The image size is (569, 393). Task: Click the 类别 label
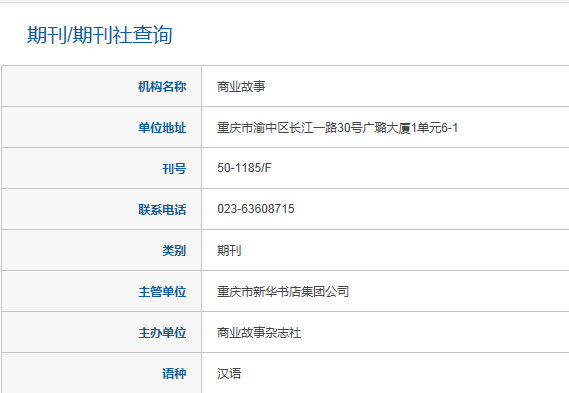(x=174, y=250)
